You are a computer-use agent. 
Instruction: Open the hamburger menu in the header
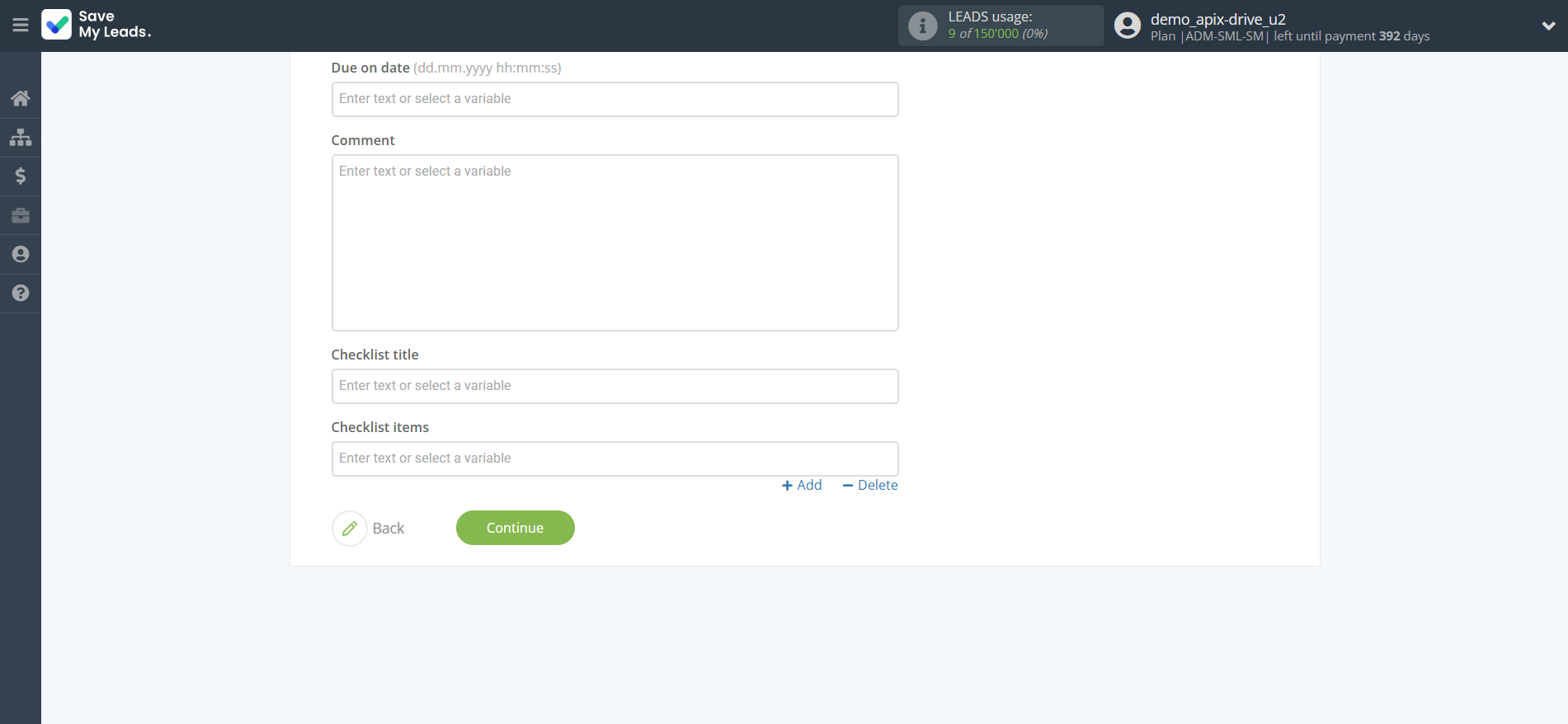pyautogui.click(x=21, y=26)
